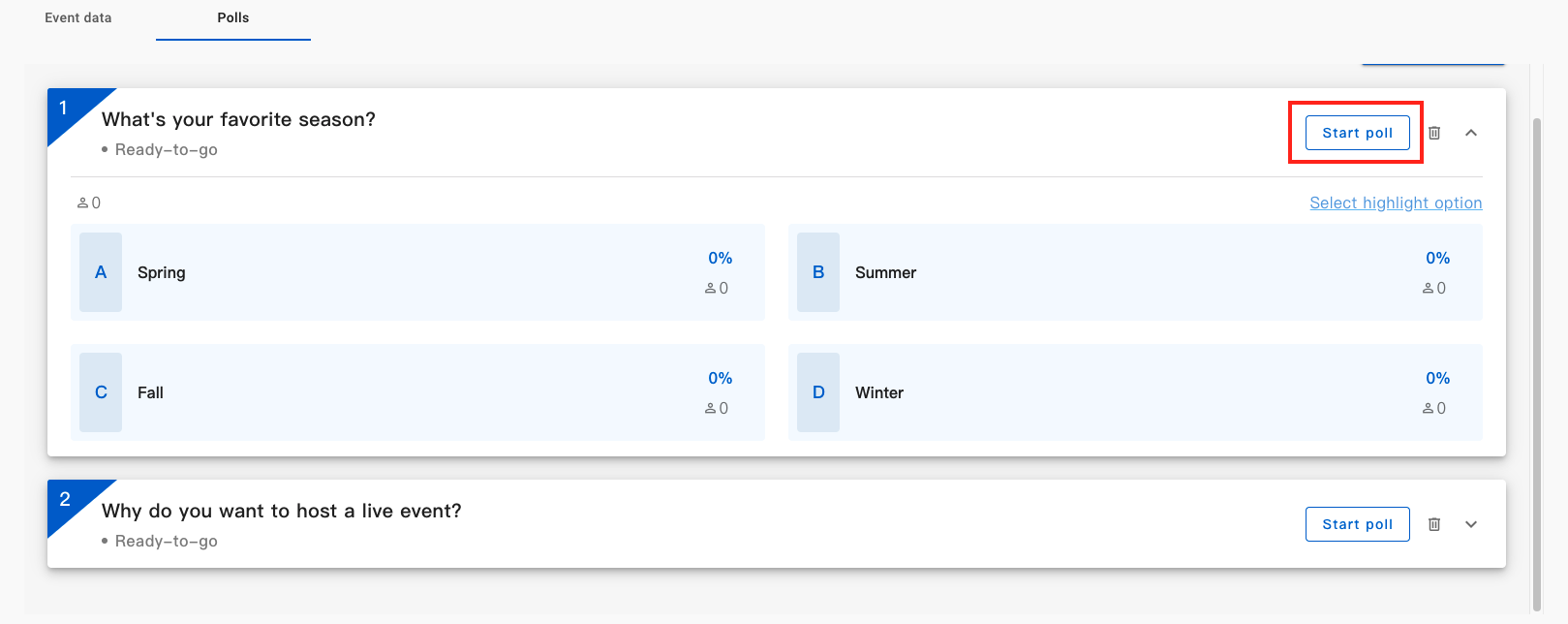Click the participant count icon below the question
1568x624 pixels.
pos(82,202)
